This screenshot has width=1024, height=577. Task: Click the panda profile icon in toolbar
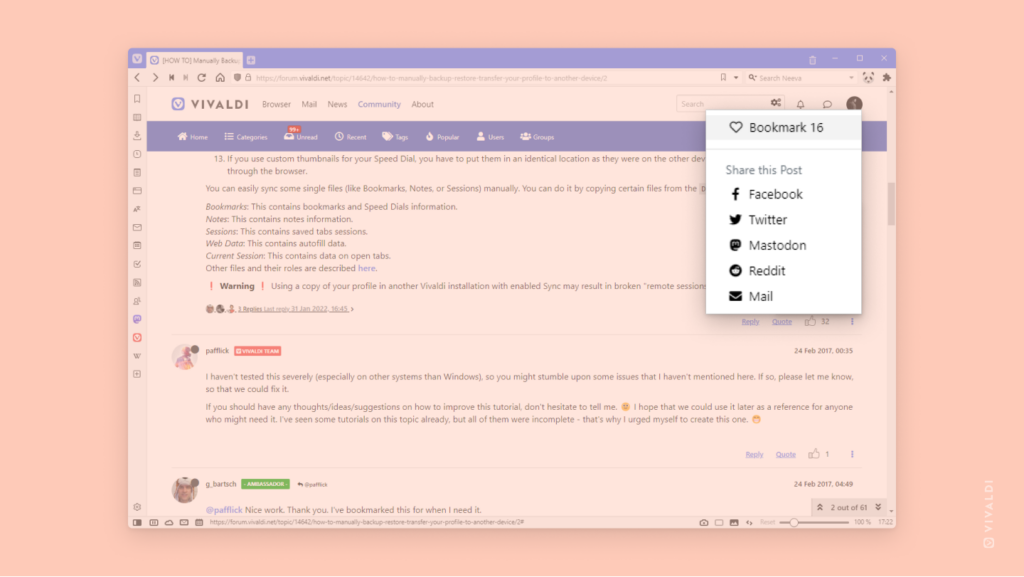pyautogui.click(x=868, y=78)
